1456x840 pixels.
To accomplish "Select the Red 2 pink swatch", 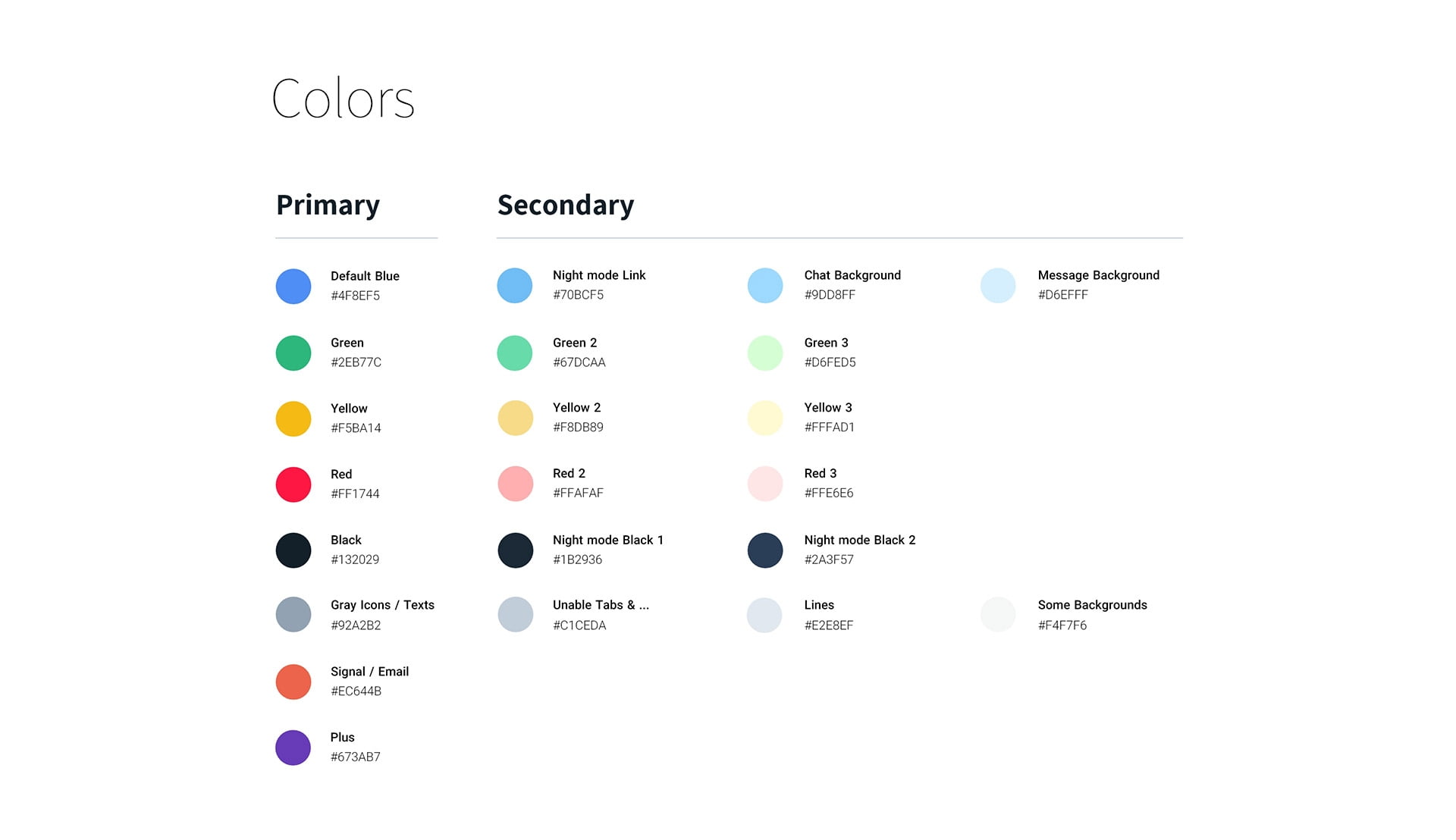I will [516, 484].
